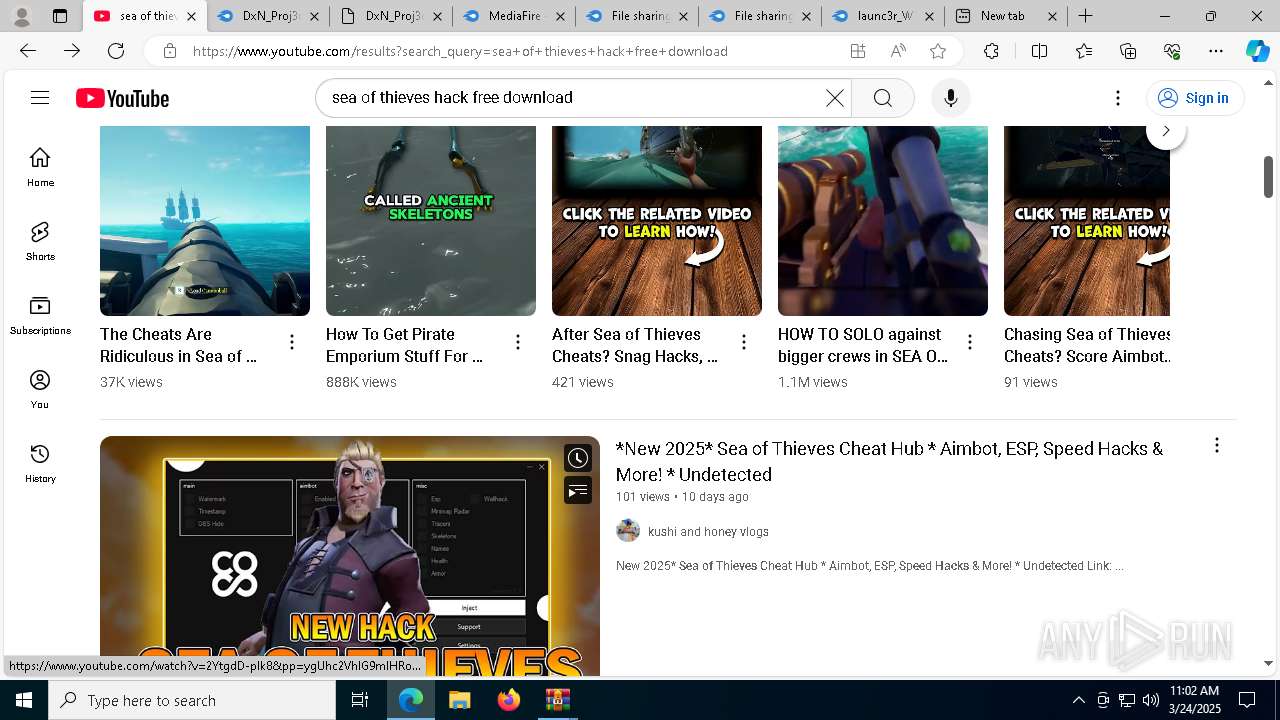Click the taskbar search box
Screen dimensions: 1280x720
point(192,700)
